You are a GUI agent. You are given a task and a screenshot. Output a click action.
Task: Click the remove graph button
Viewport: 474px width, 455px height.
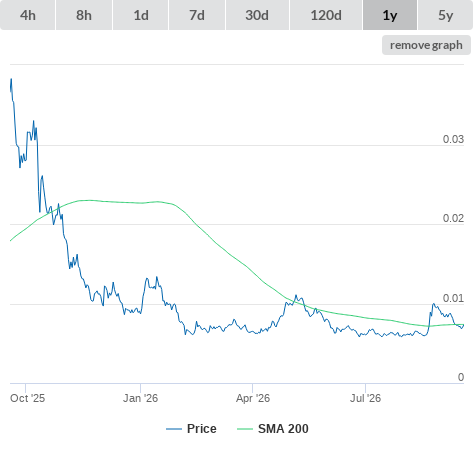(x=426, y=45)
